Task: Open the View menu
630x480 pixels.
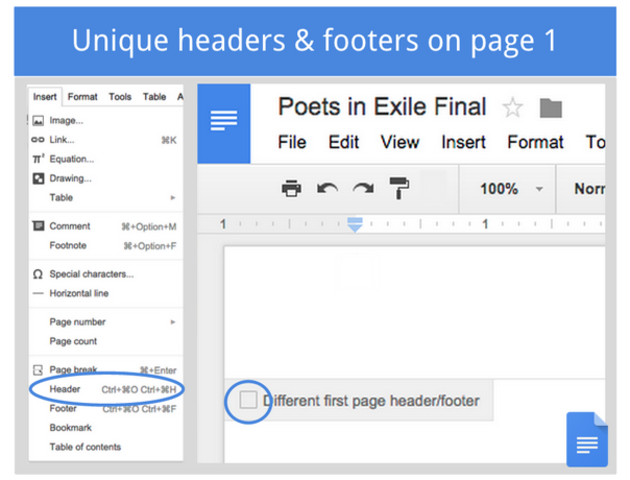Action: coord(400,142)
